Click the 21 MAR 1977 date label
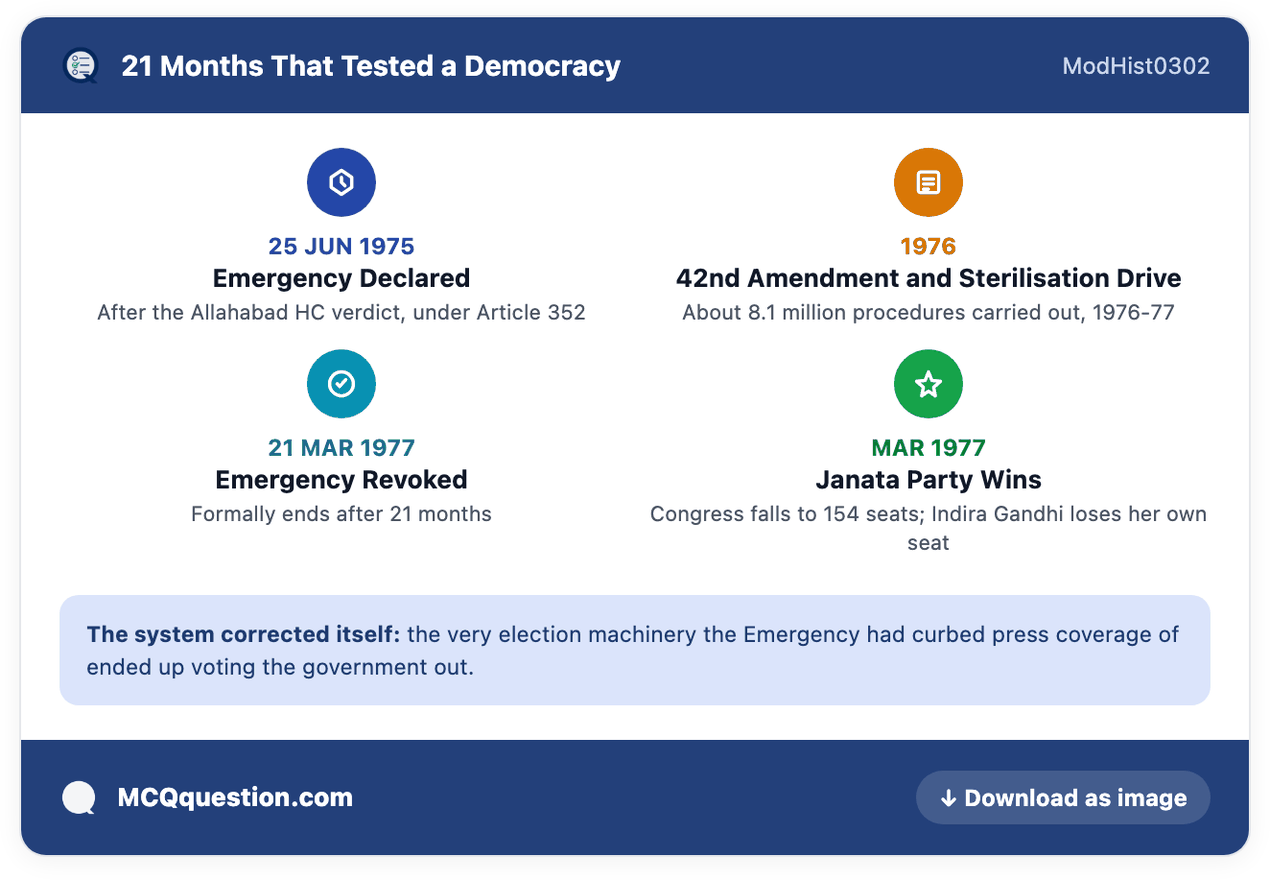 pos(341,448)
